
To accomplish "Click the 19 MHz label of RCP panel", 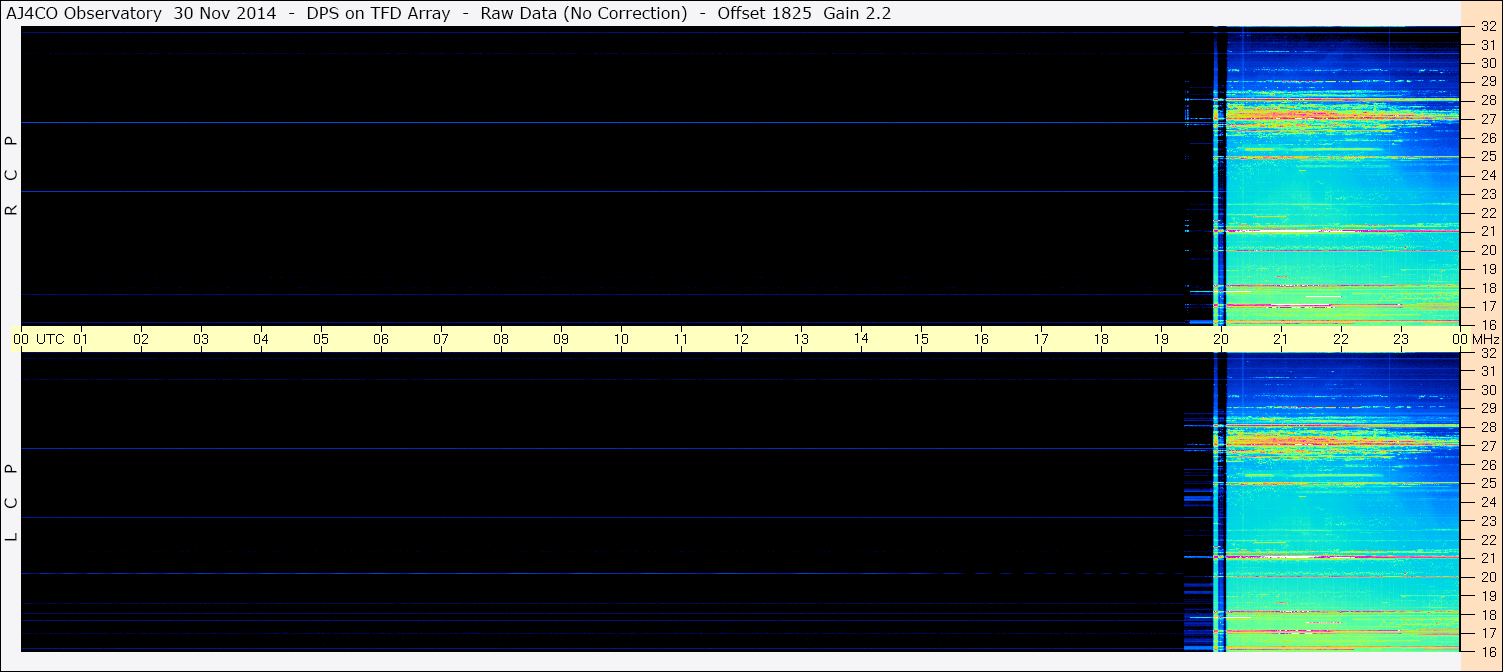I will click(1488, 269).
